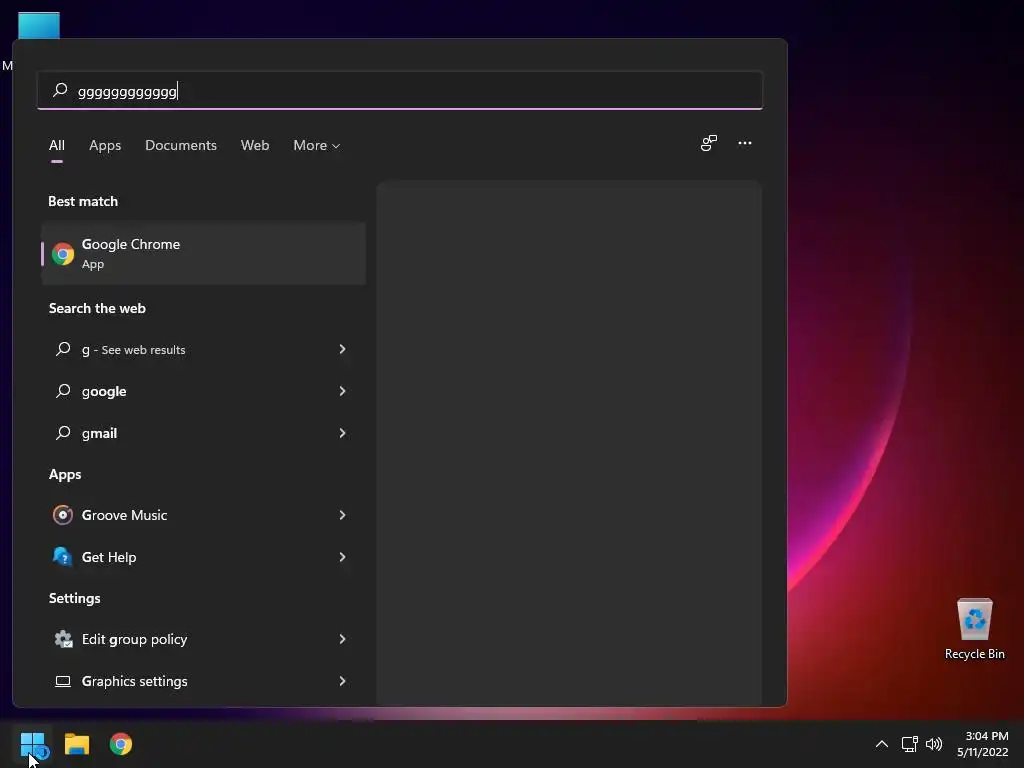Click 'g - See web results' text
Image resolution: width=1024 pixels, height=768 pixels.
133,350
